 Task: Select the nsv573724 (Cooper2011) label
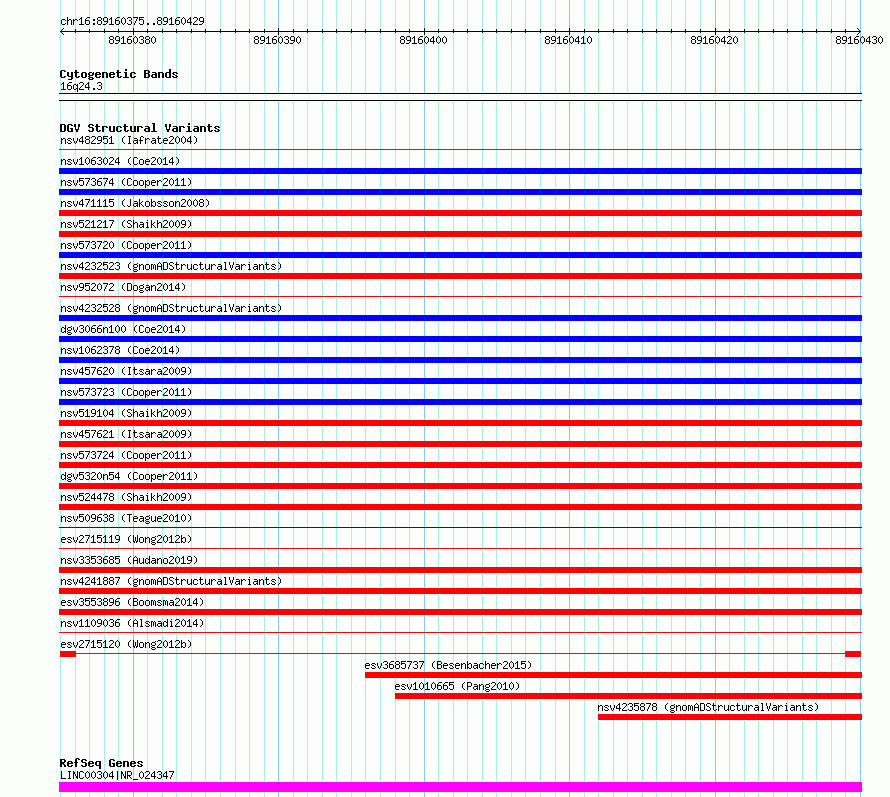tap(126, 455)
